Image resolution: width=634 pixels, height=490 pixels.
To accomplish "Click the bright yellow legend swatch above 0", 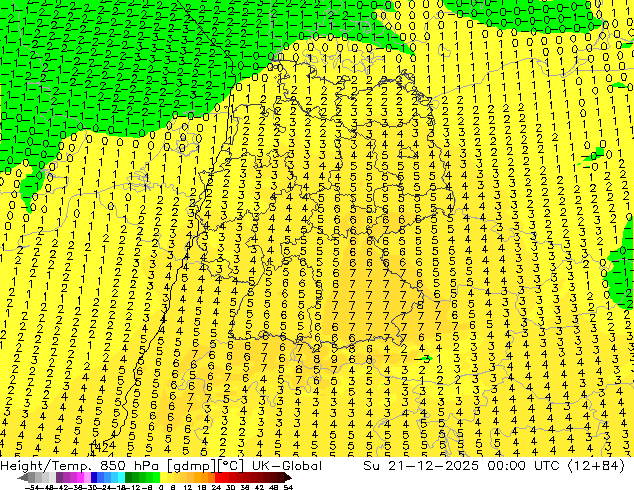I will click(x=163, y=477).
